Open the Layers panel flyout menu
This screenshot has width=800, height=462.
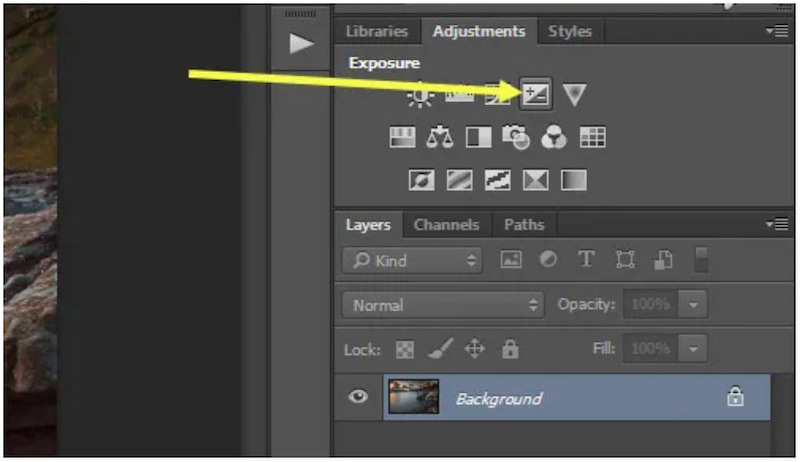pyautogui.click(x=777, y=224)
